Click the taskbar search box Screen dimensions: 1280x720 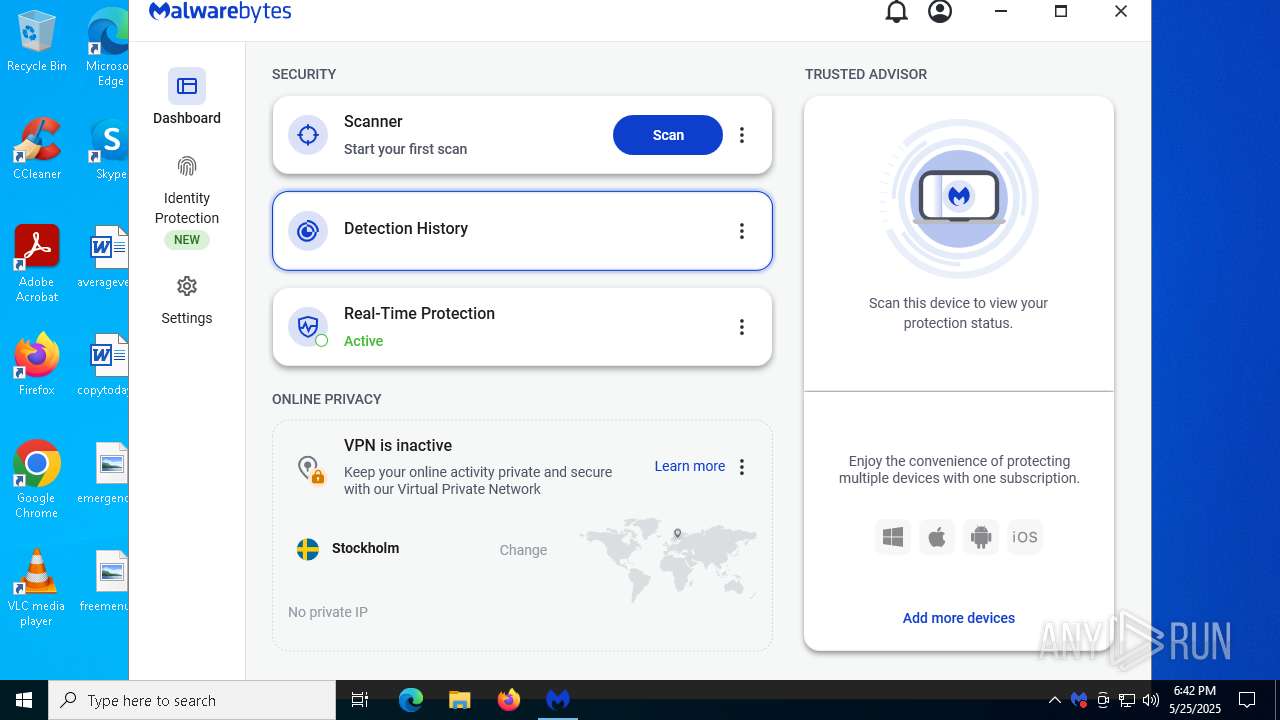pos(192,700)
